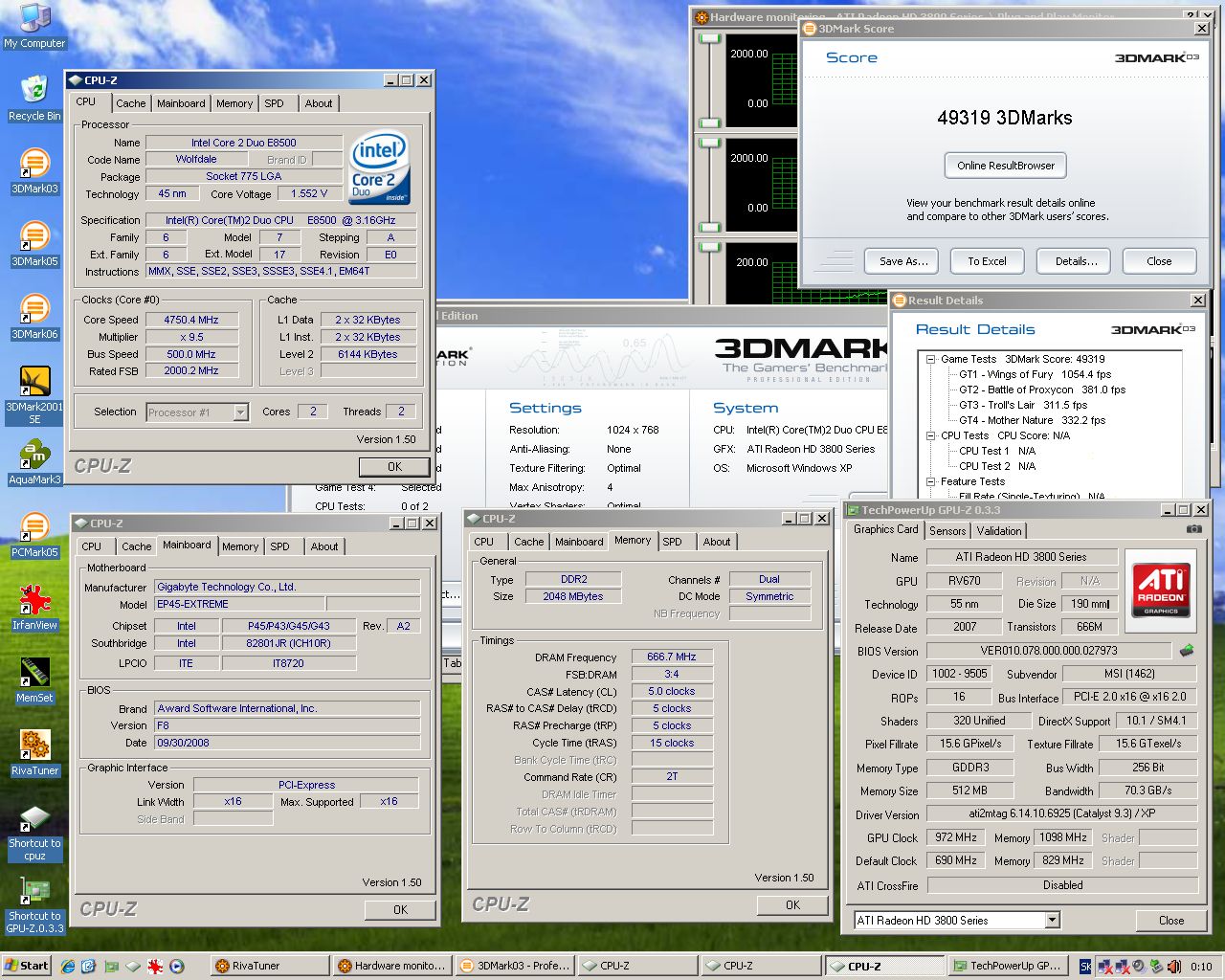The width and height of the screenshot is (1225, 980).
Task: Click the Save As... button
Action: point(903,261)
